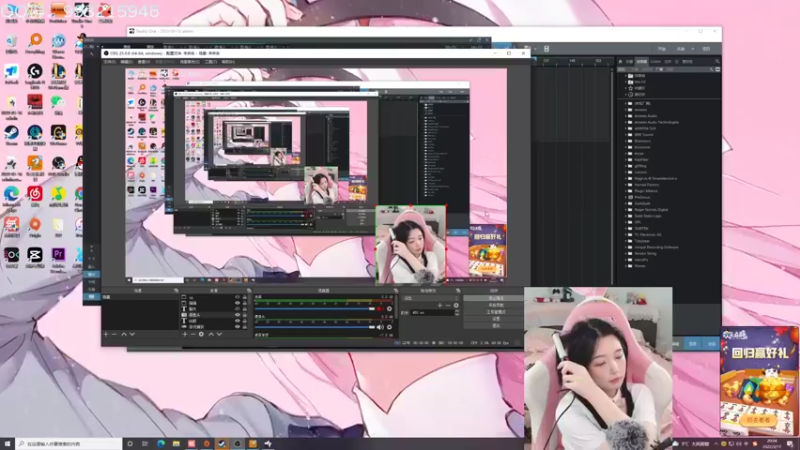Open settings gear of first mixer channel
Screen dimensions: 800x450
coord(389,309)
